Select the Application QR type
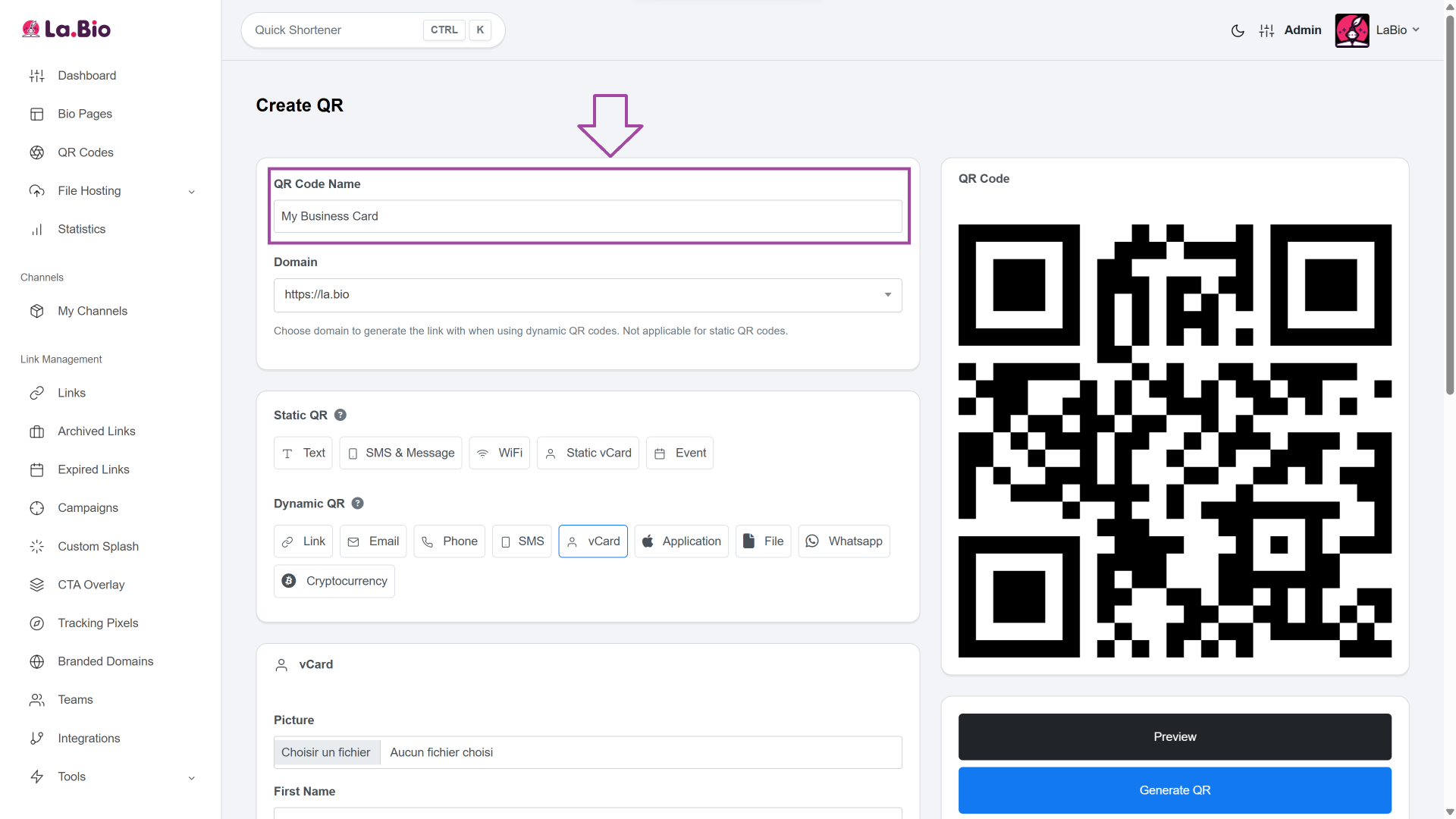 coord(681,541)
